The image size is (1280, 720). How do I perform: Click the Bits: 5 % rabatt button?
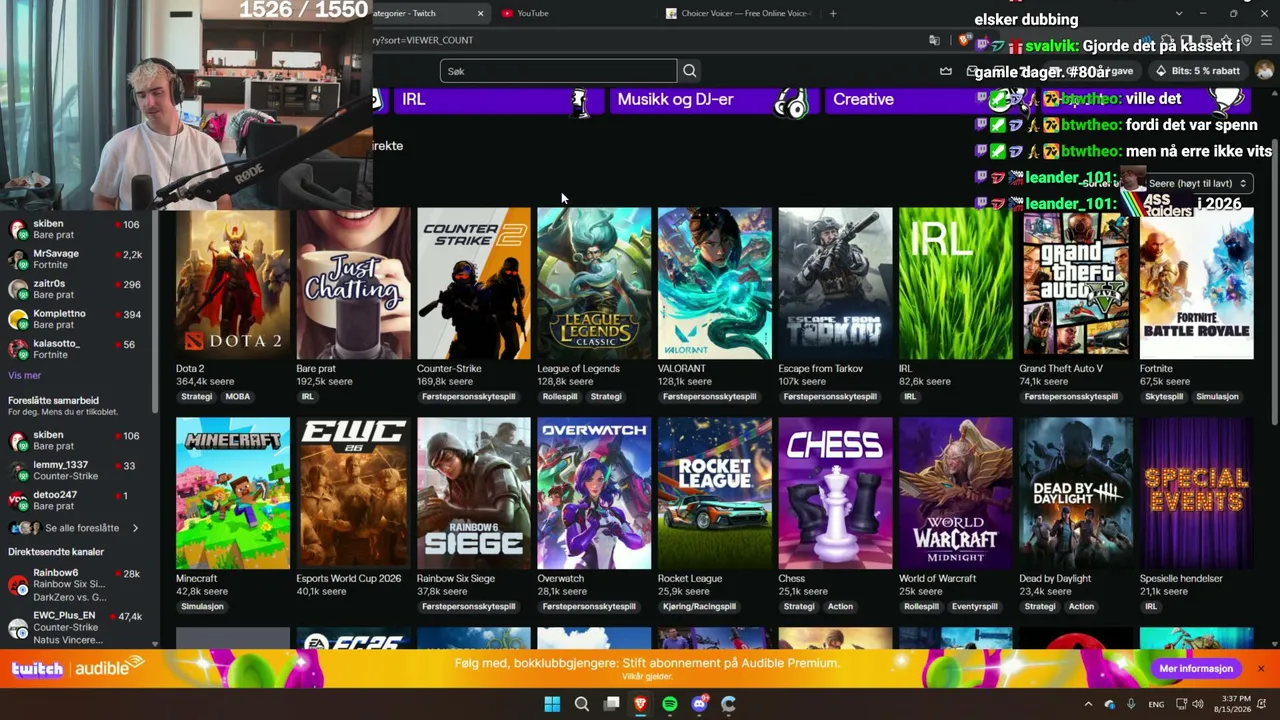pos(1197,71)
